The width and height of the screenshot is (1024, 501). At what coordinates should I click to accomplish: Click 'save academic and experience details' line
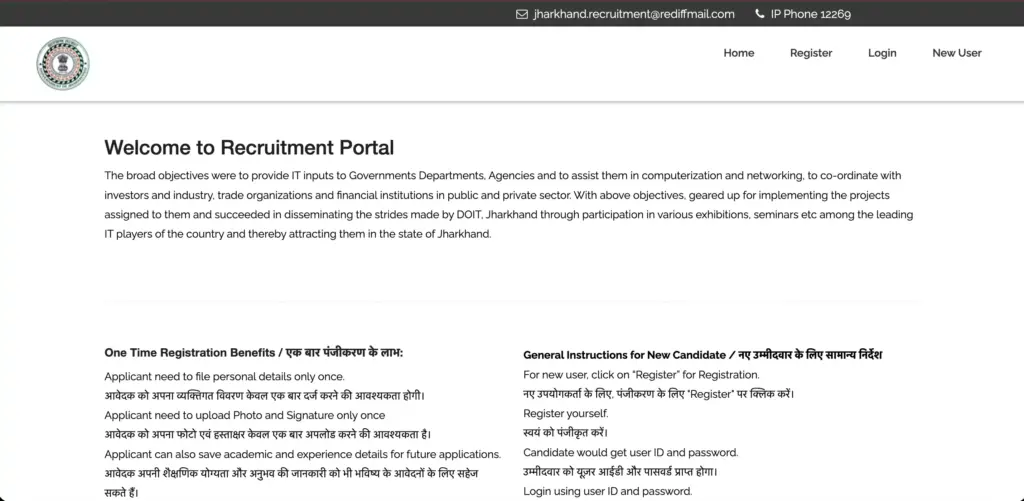click(x=302, y=454)
